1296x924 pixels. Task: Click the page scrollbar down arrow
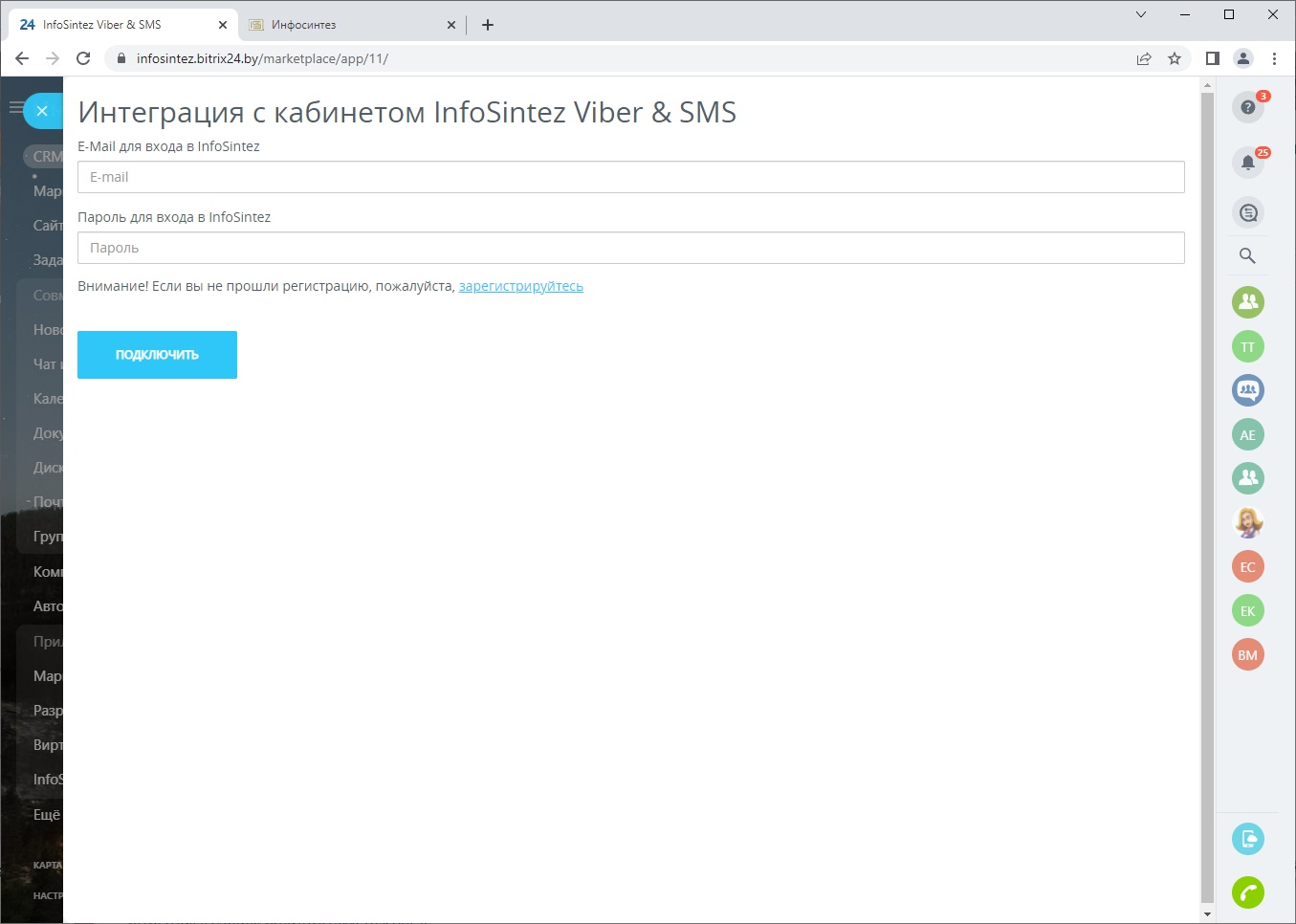pyautogui.click(x=1207, y=914)
